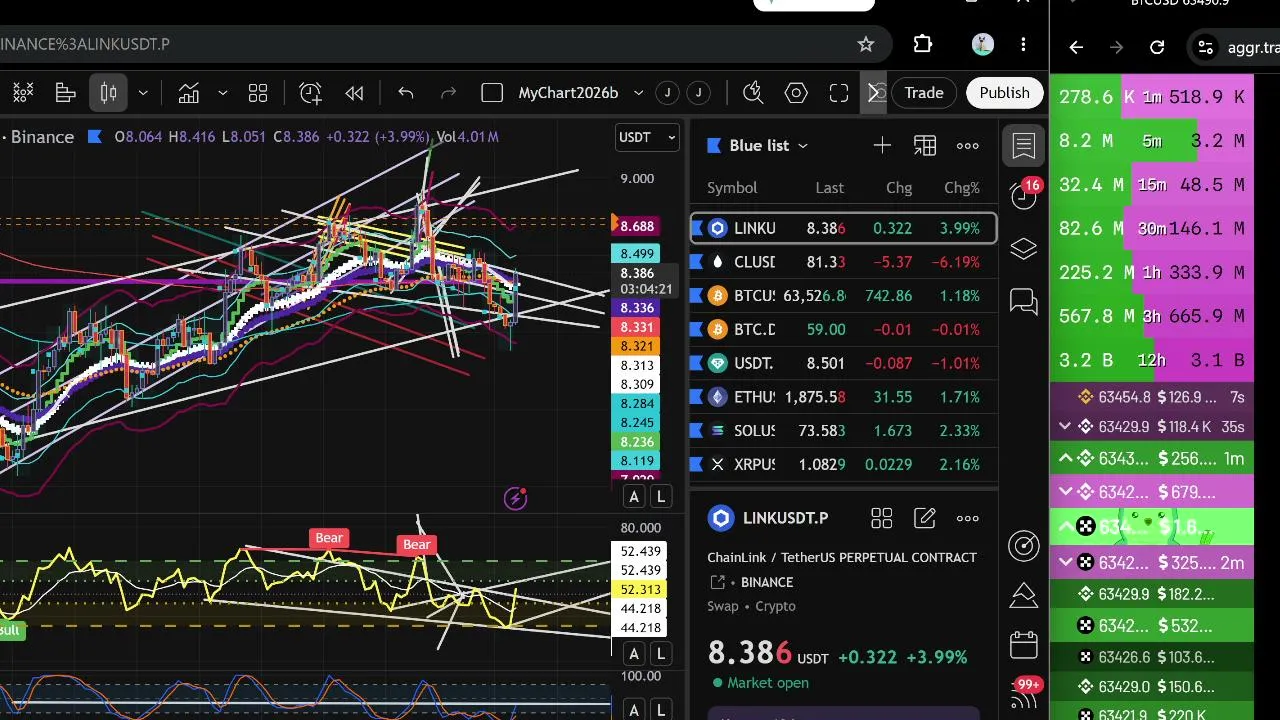Bookmark this page with the star icon

[866, 44]
